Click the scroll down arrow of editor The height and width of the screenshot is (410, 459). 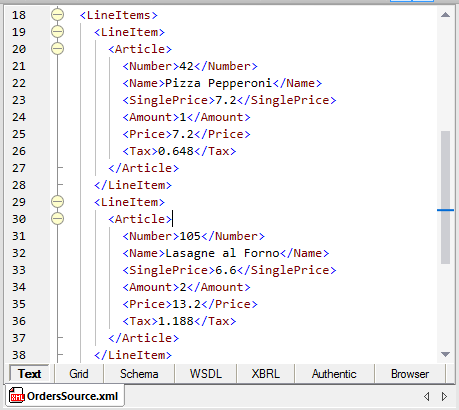pyautogui.click(x=445, y=354)
